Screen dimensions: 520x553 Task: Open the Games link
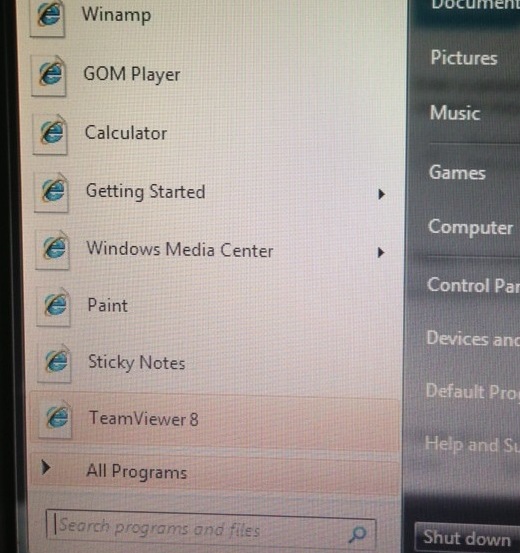pos(457,173)
